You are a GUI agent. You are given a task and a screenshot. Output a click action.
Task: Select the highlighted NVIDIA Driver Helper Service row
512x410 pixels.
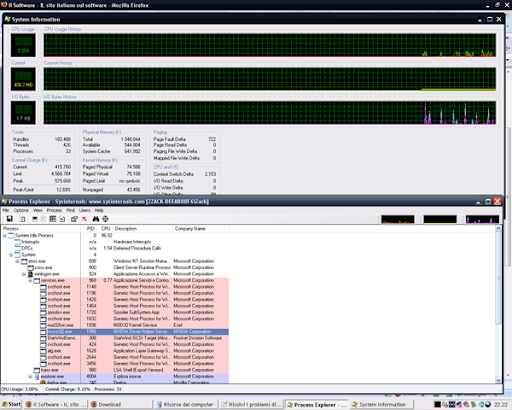(x=115, y=332)
